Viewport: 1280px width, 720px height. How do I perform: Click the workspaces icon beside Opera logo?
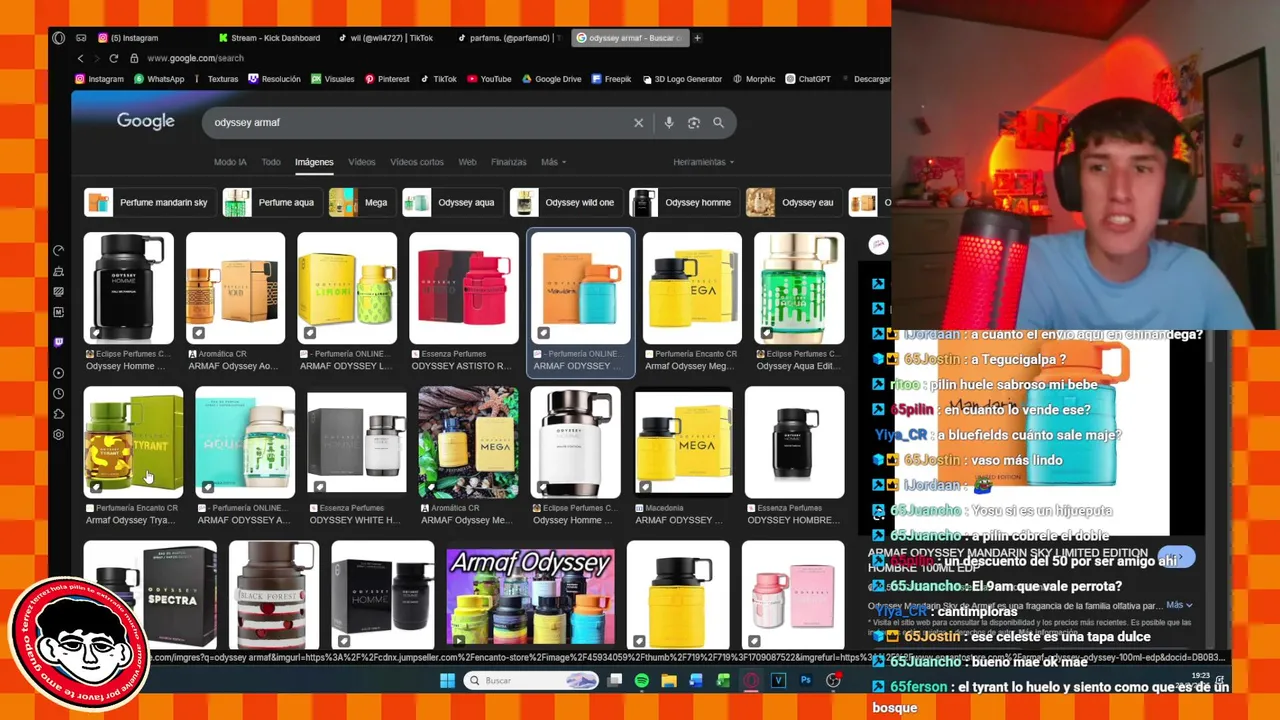(81, 38)
